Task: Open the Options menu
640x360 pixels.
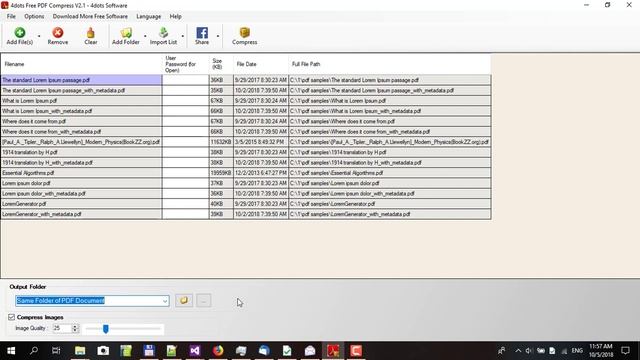Action: [34, 16]
